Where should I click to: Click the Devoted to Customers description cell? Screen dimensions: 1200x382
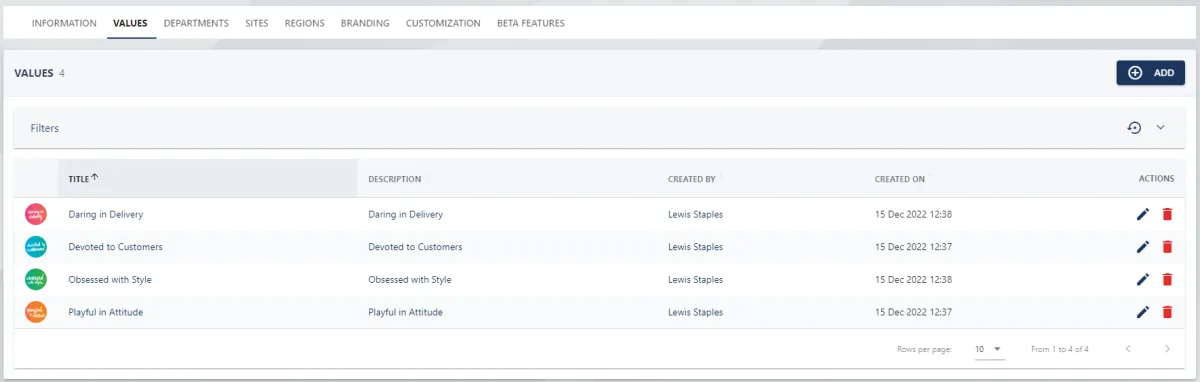click(415, 247)
